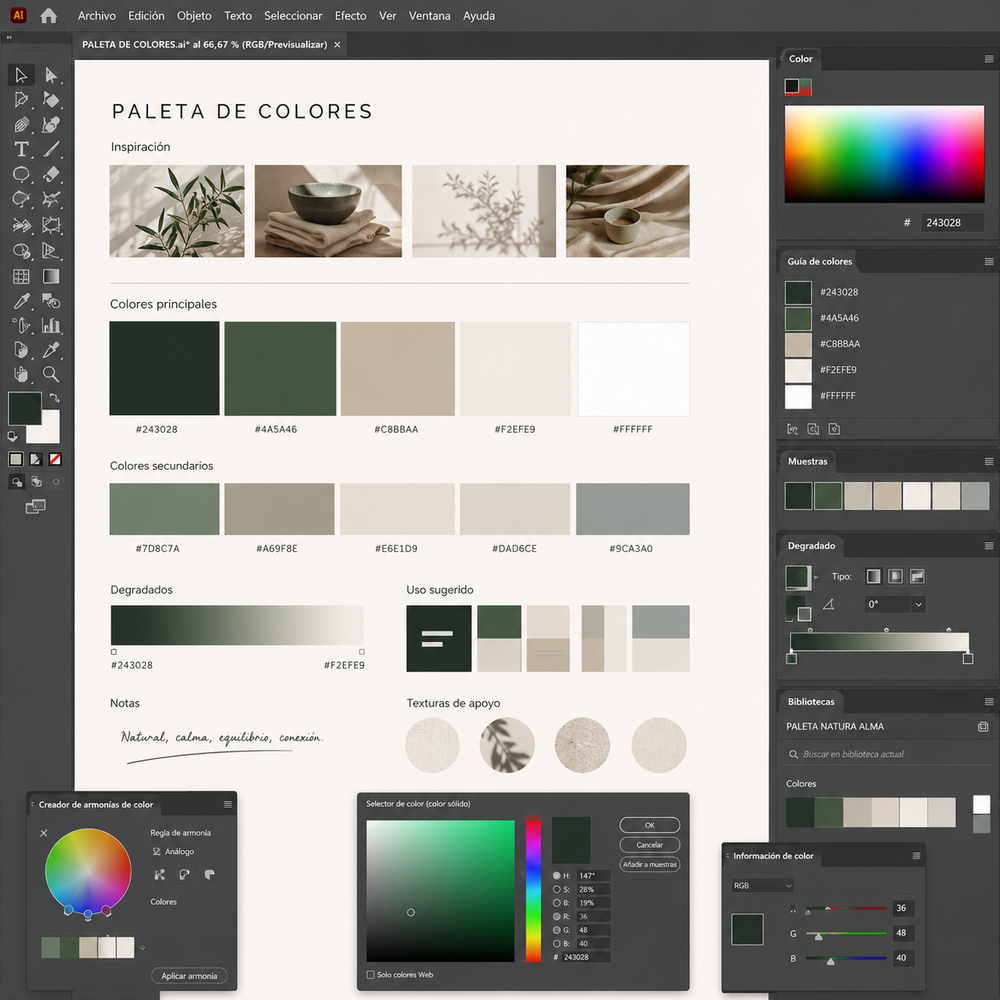Choose the Gradient tool in toolbar
Screen dimensions: 1000x1000
tap(51, 276)
